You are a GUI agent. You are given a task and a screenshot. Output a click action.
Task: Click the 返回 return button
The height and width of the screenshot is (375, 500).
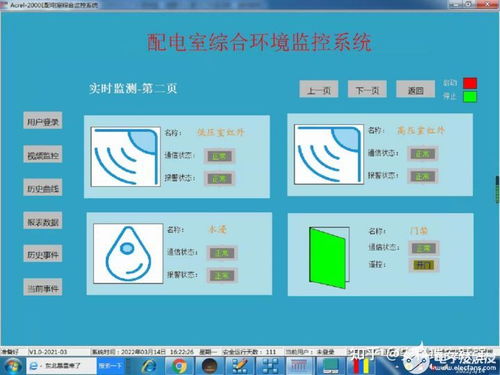[415, 89]
